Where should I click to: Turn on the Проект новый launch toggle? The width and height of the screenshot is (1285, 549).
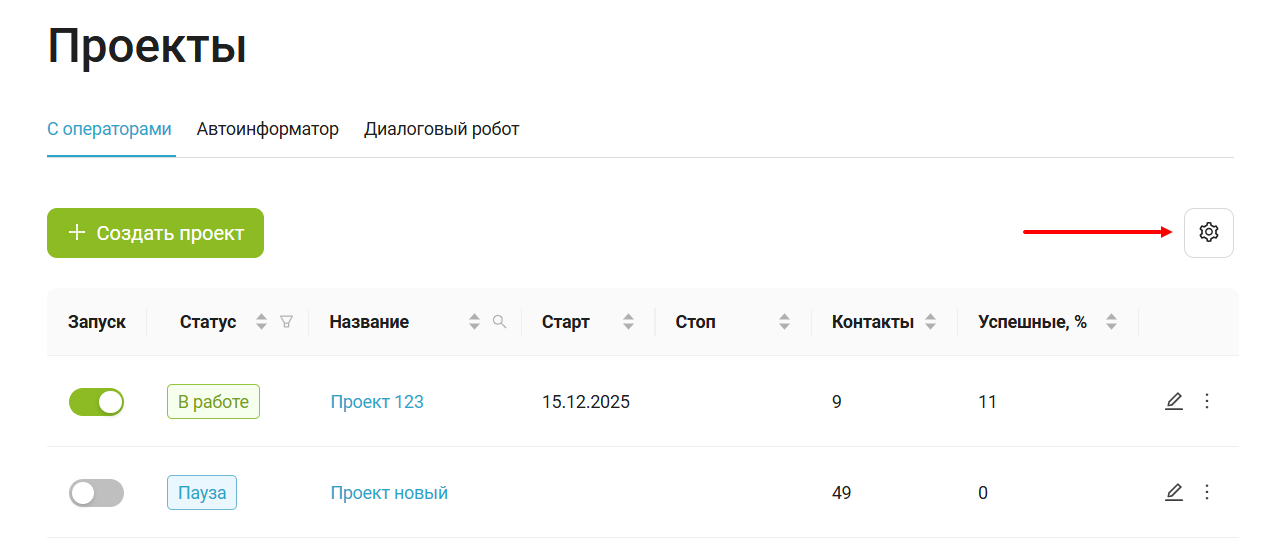tap(96, 493)
